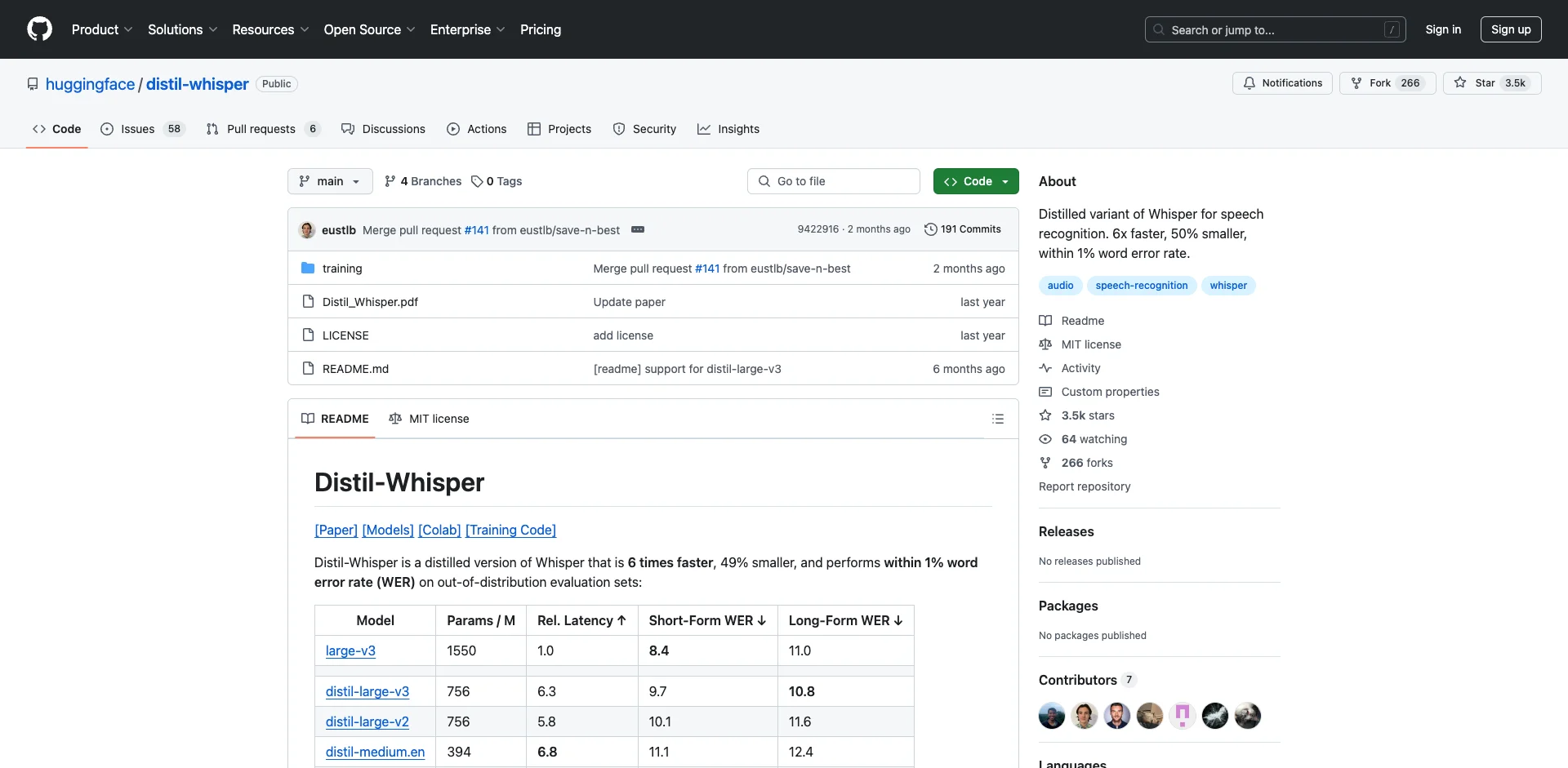Expand the Solutions menu
The height and width of the screenshot is (768, 1568).
pos(183,29)
